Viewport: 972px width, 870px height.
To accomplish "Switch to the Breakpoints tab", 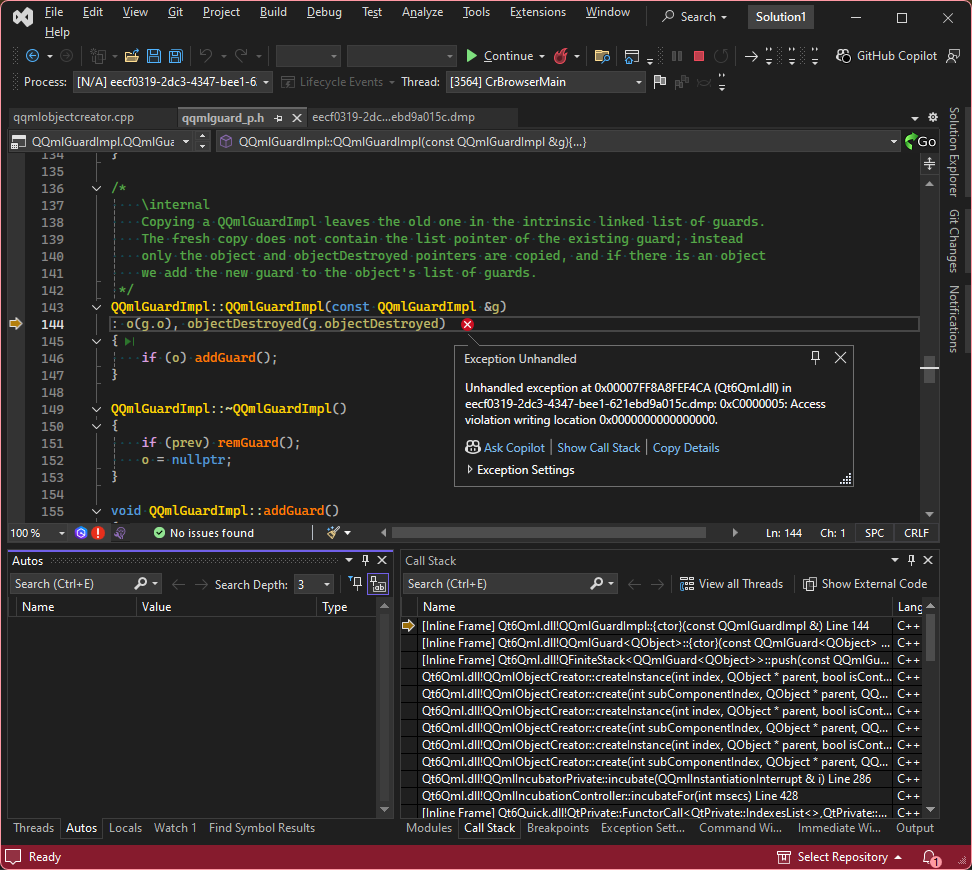I will [558, 828].
